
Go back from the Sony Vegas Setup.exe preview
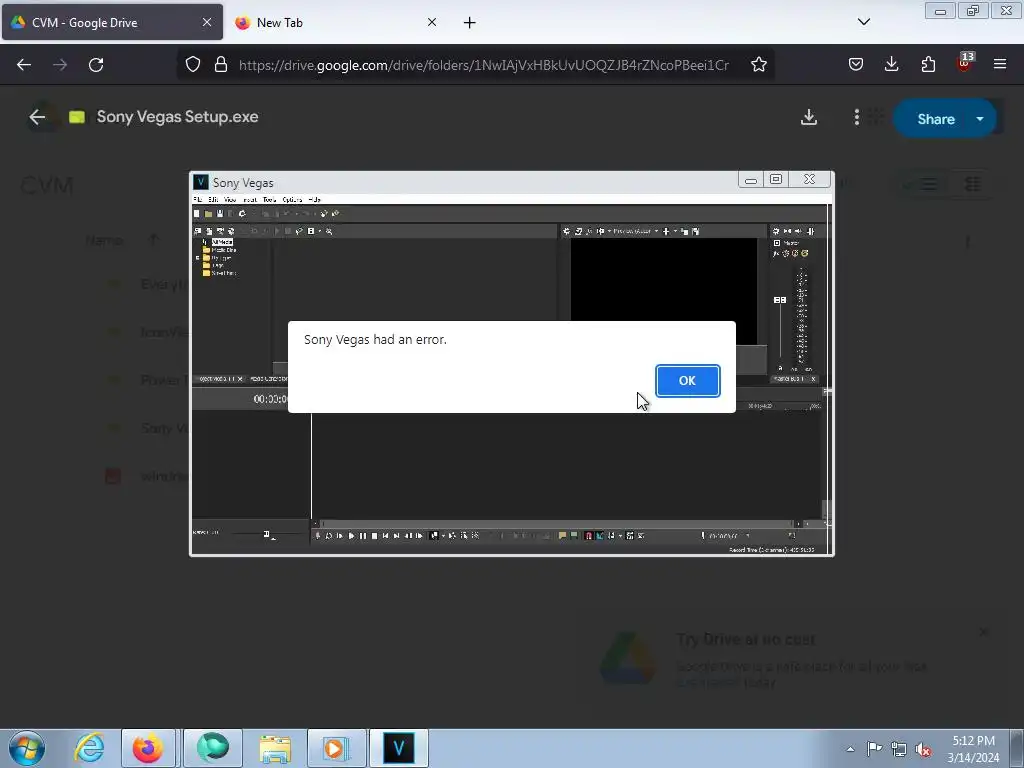point(37,117)
